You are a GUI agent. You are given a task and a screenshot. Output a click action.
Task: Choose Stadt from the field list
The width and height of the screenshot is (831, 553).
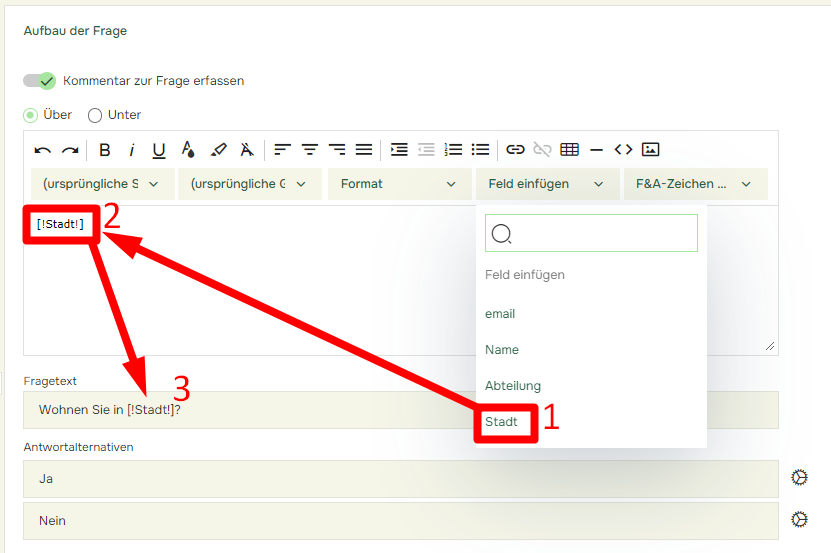501,422
